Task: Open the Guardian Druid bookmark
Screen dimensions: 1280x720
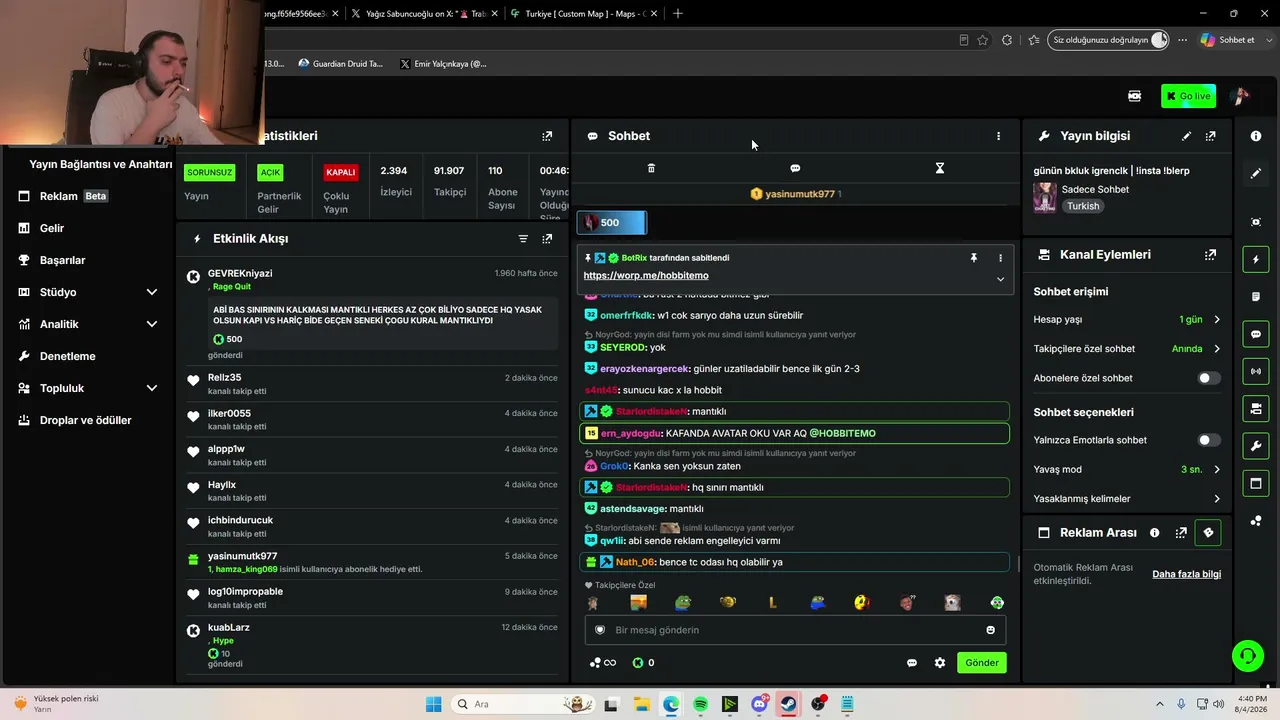Action: point(341,64)
